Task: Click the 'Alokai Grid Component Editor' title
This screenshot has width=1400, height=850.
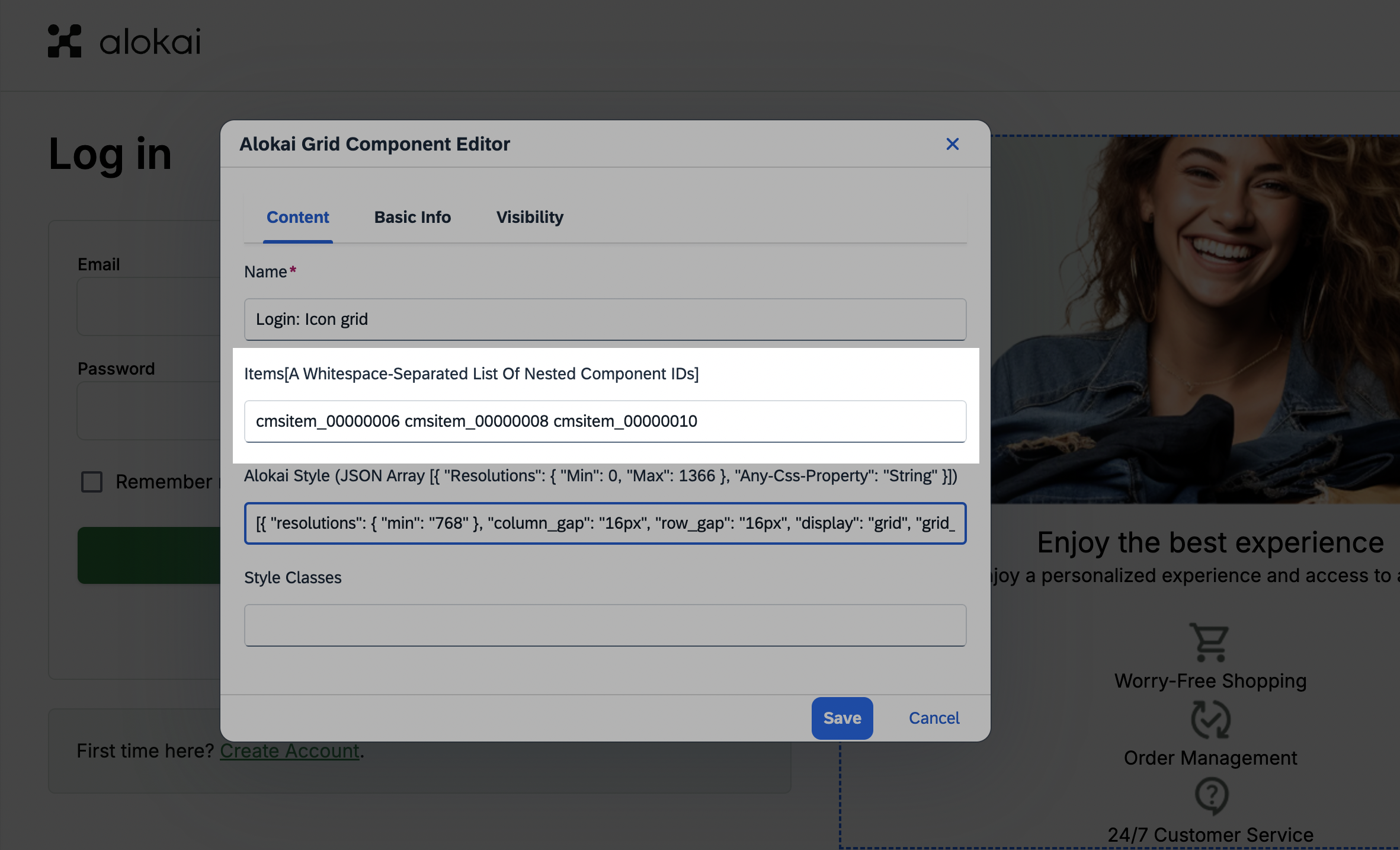Action: click(374, 144)
